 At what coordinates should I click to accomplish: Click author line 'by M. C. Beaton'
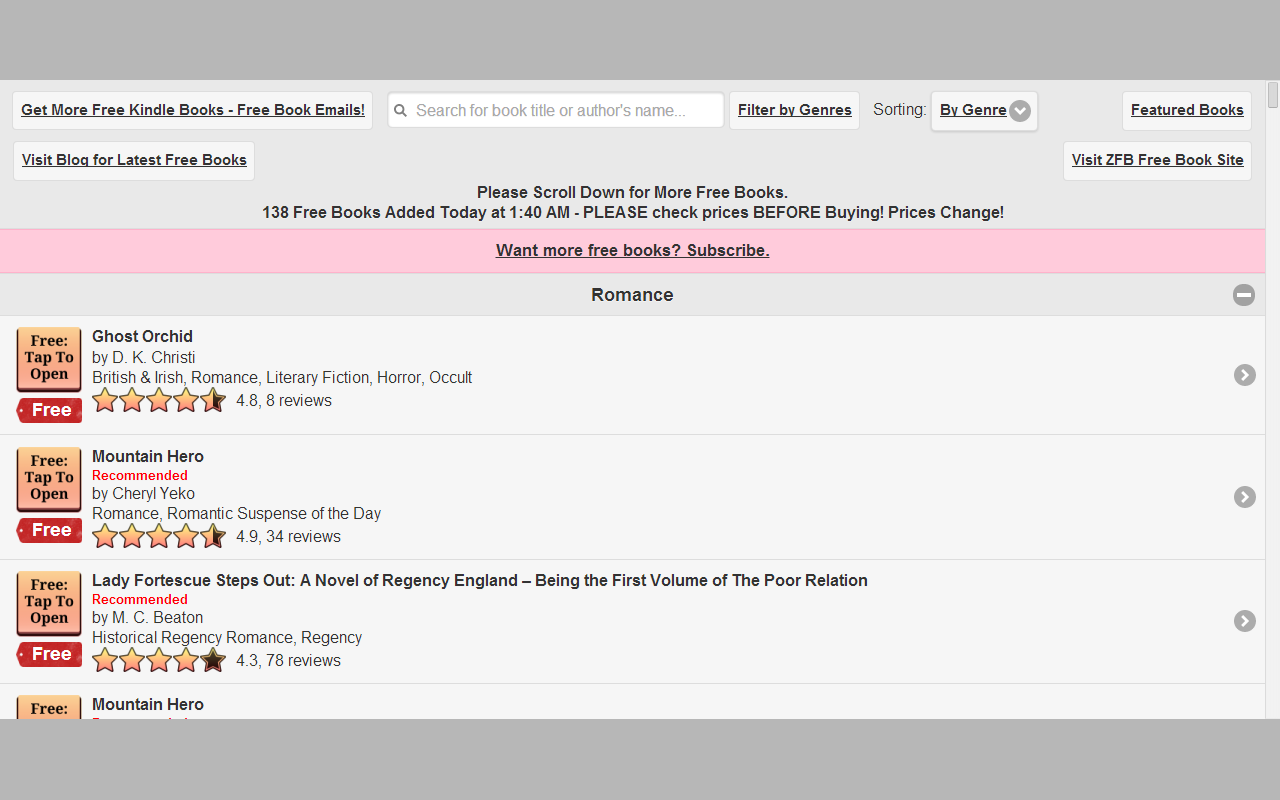pos(148,618)
